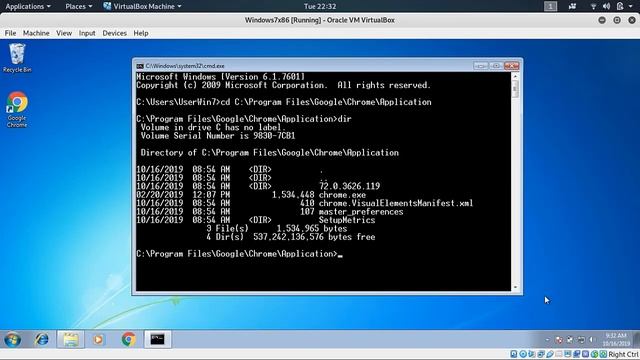Screen dimensions: 640x360
Task: Select the Google Chrome desktop shortcut
Action: [x=17, y=110]
